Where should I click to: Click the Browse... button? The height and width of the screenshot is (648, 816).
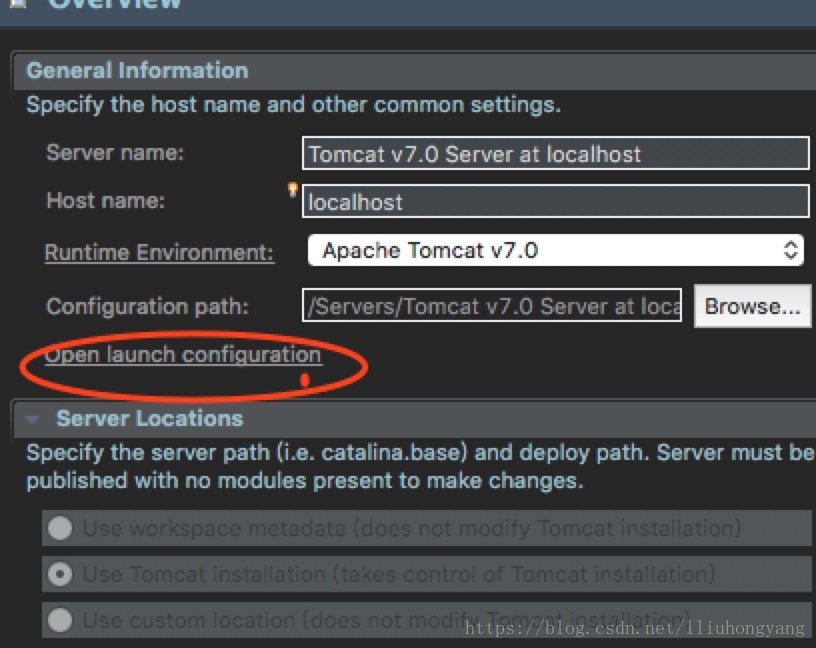point(753,306)
